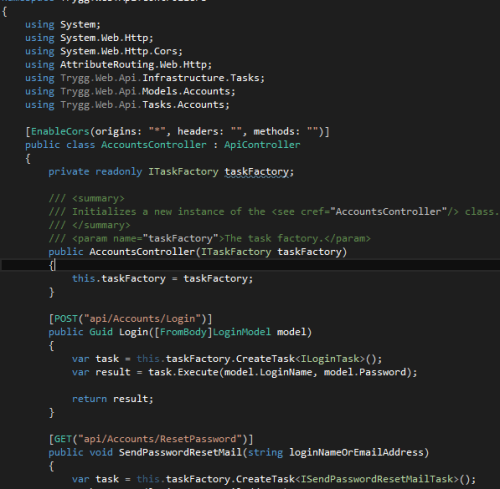The image size is (500, 489).
Task: Click the return result statement
Action: point(113,399)
